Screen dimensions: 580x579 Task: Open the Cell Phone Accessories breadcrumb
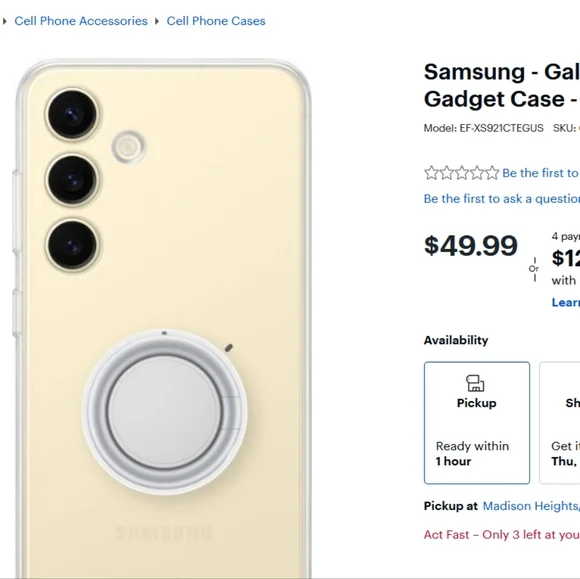click(81, 21)
